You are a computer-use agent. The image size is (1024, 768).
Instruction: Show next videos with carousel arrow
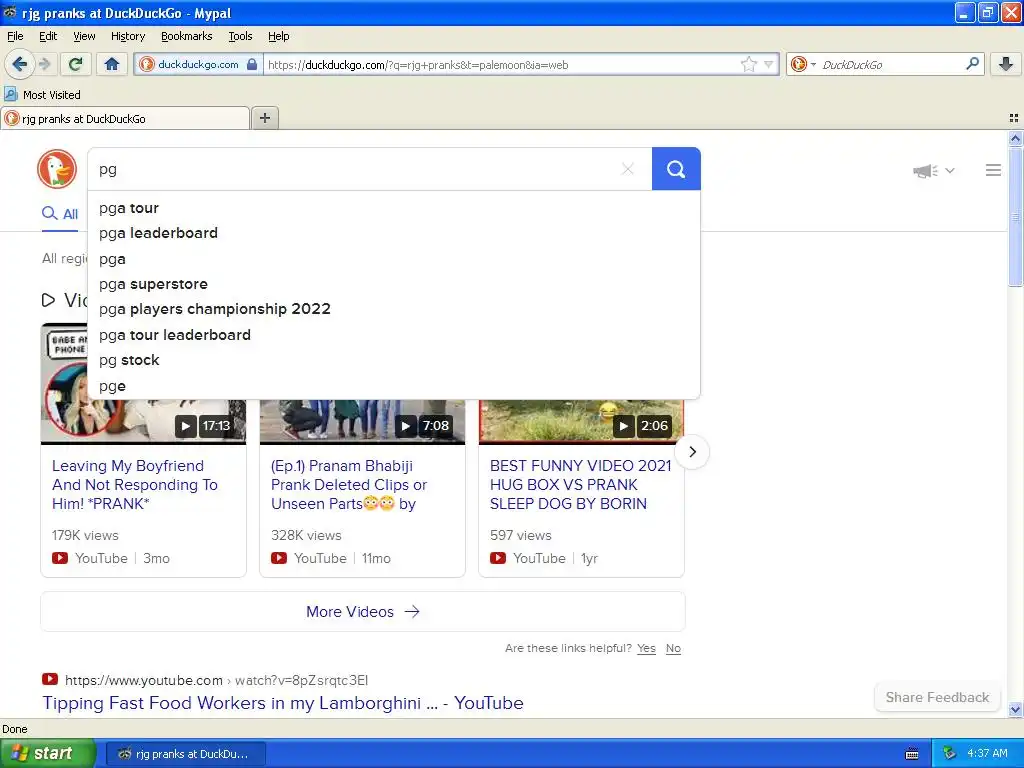coord(692,451)
